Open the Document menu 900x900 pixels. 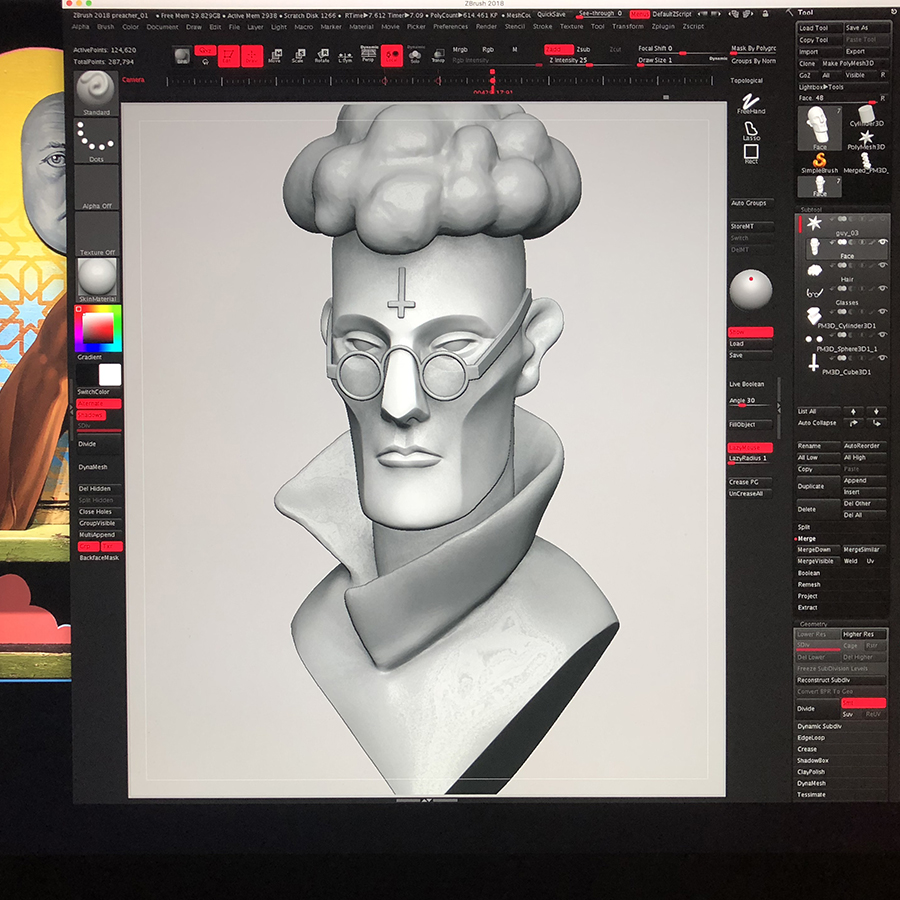click(x=162, y=26)
